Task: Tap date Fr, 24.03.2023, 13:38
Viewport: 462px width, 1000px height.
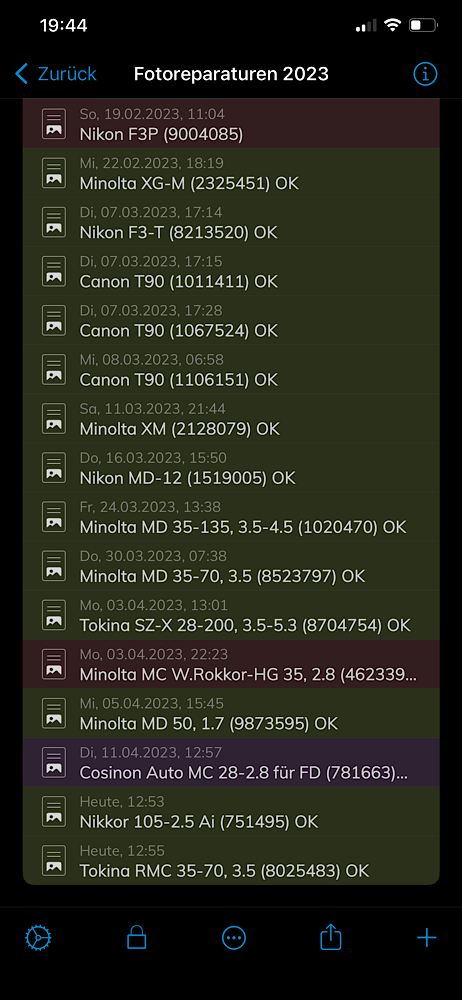Action: click(x=151, y=507)
